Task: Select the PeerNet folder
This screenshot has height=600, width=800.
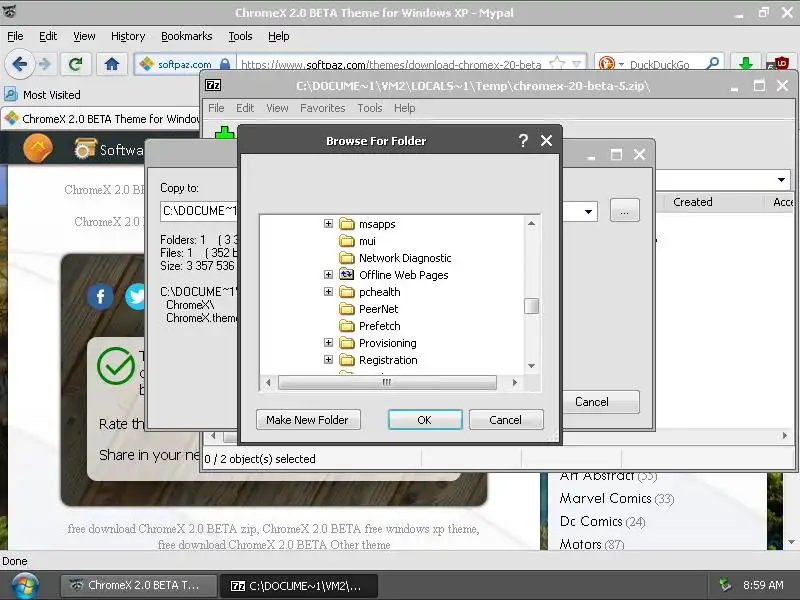Action: [378, 309]
